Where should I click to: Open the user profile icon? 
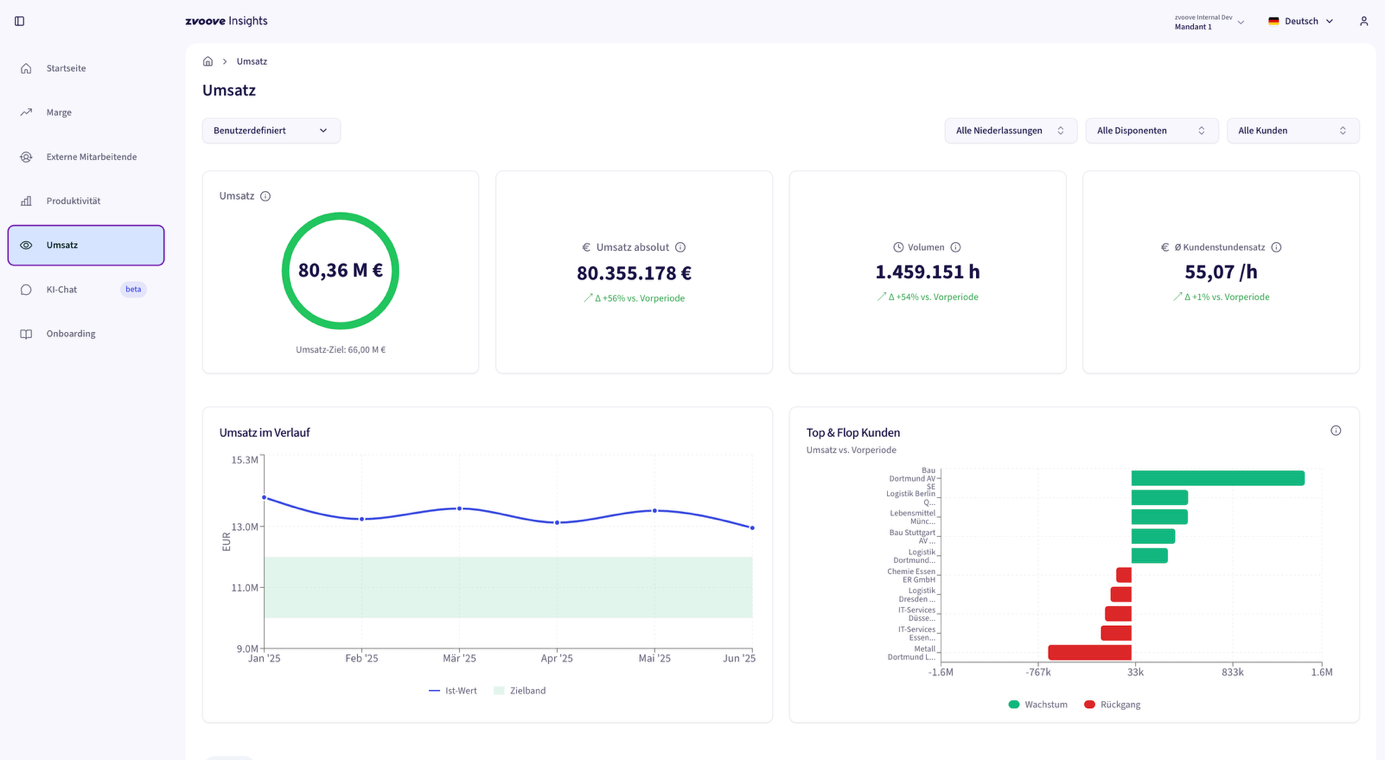[1363, 21]
